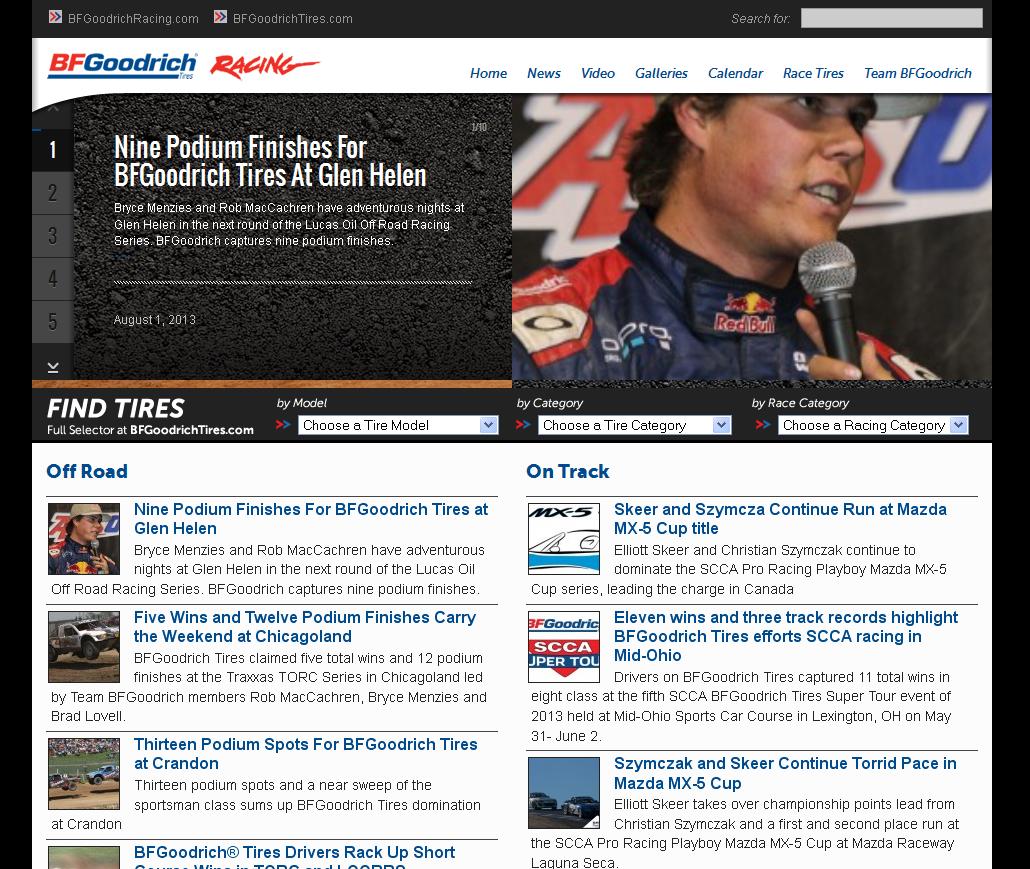Click the arrow icon beside BFGoodrichTires.com
The image size is (1030, 869).
point(221,17)
